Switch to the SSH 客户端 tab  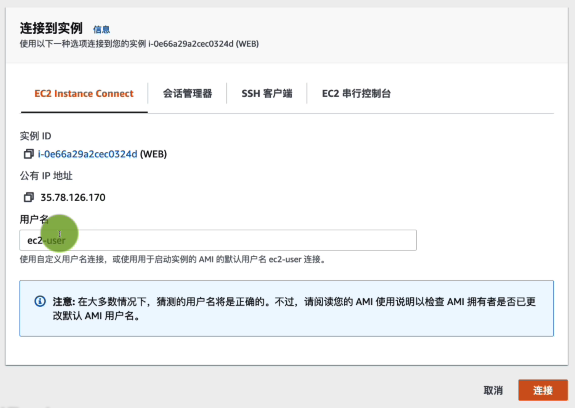pyautogui.click(x=267, y=93)
